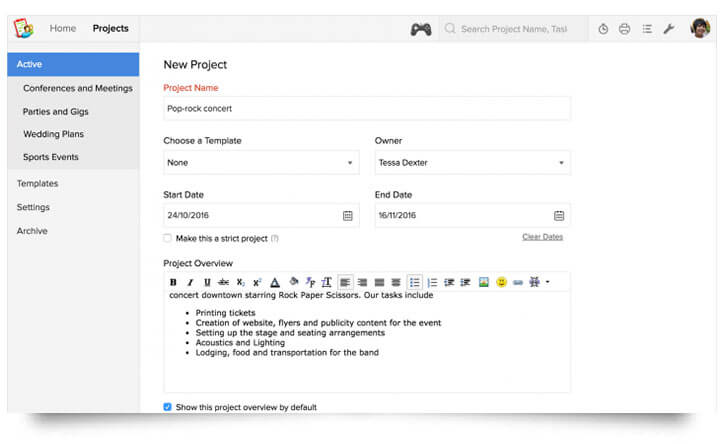Open the user profile avatar

tap(700, 28)
